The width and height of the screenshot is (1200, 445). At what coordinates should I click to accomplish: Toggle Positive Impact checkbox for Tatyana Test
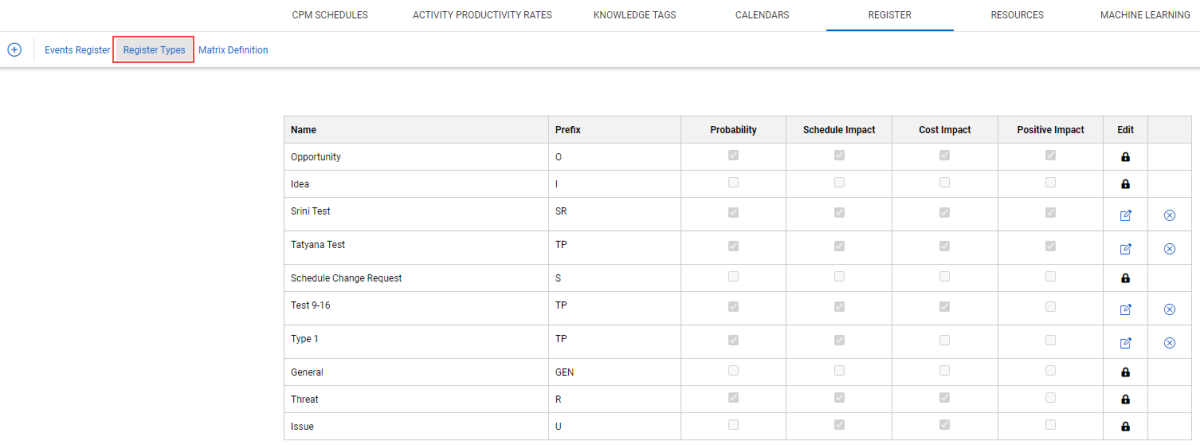tap(1050, 247)
